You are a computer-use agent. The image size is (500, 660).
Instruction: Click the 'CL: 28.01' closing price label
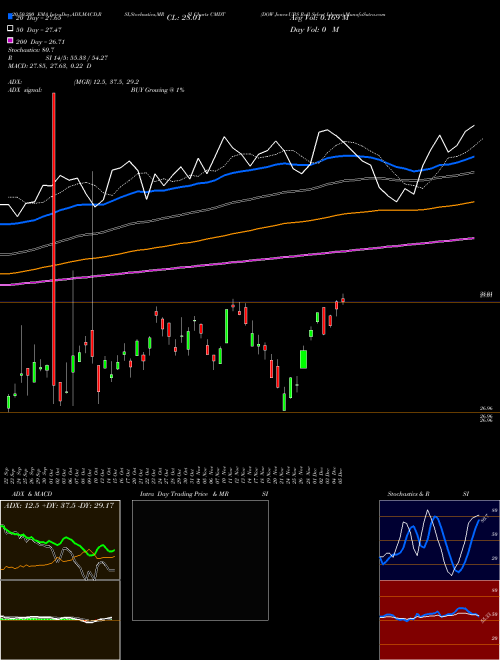(184, 18)
